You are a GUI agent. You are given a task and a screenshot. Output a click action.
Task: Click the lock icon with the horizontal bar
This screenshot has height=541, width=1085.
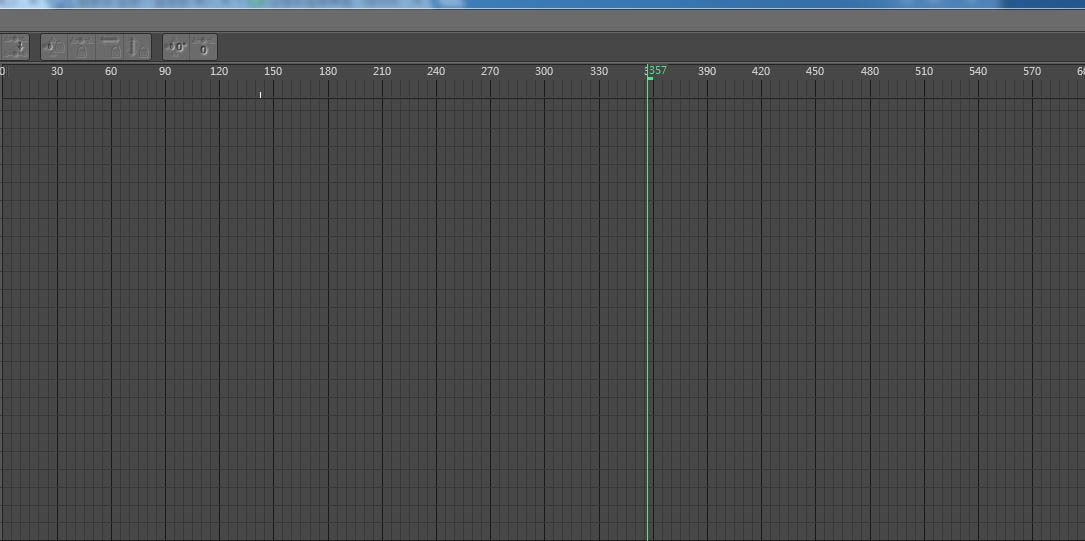point(109,47)
